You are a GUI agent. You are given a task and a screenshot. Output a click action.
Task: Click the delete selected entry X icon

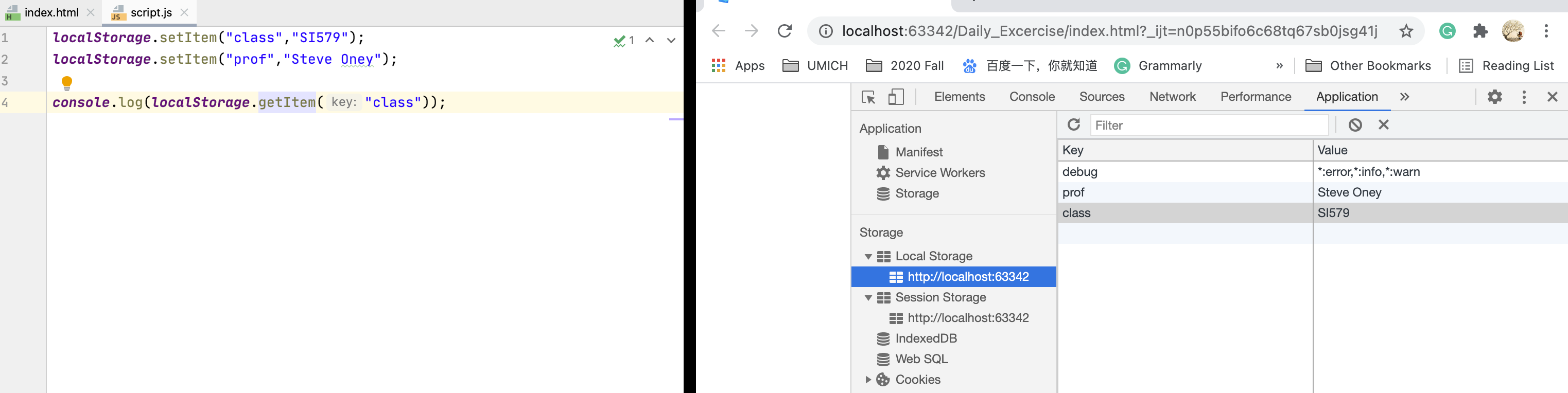tap(1384, 124)
